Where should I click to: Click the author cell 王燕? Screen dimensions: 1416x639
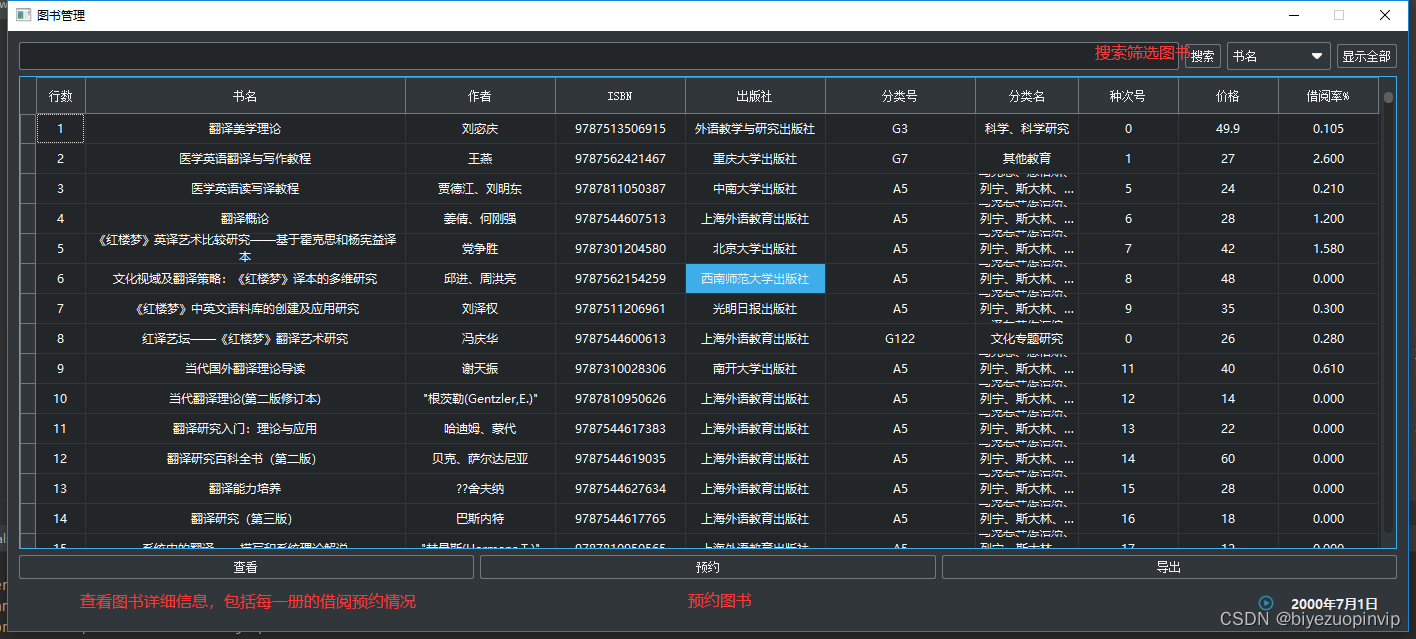(x=480, y=159)
